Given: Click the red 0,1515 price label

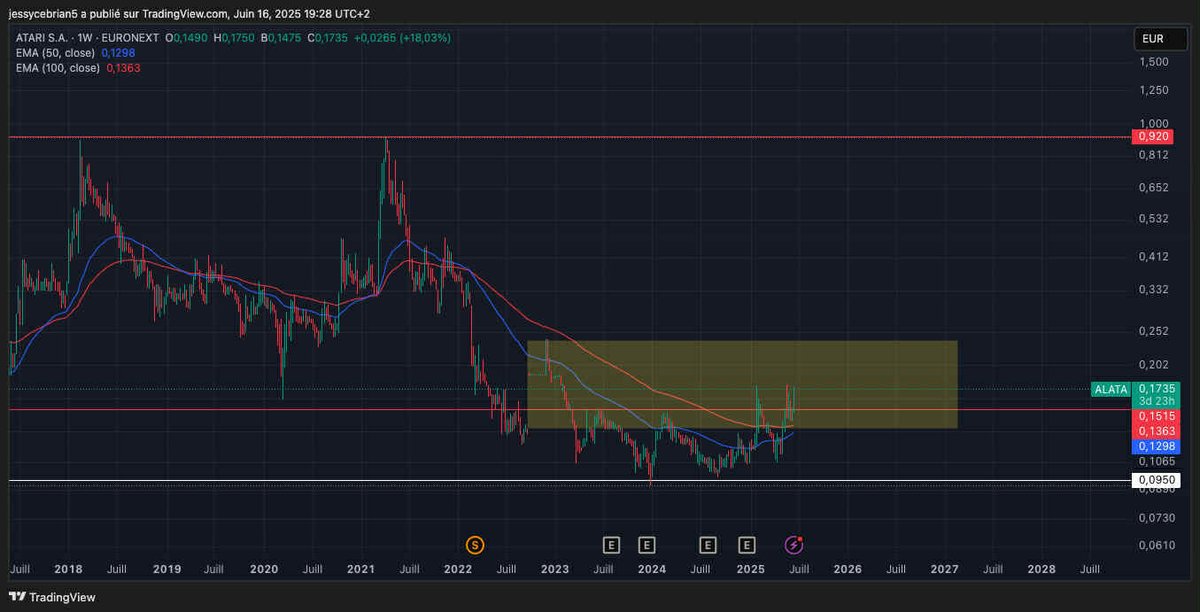Looking at the screenshot, I should (x=1157, y=415).
